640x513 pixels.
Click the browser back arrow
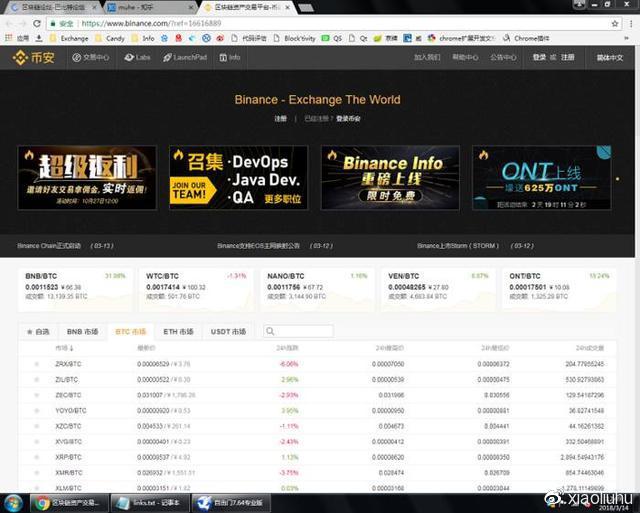pos(10,21)
